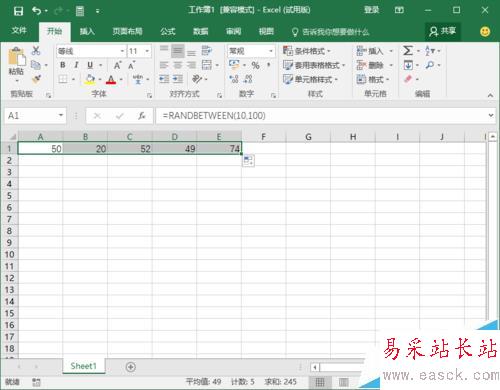The width and height of the screenshot is (500, 390).
Task: Open the Borders button
Action: [63, 79]
